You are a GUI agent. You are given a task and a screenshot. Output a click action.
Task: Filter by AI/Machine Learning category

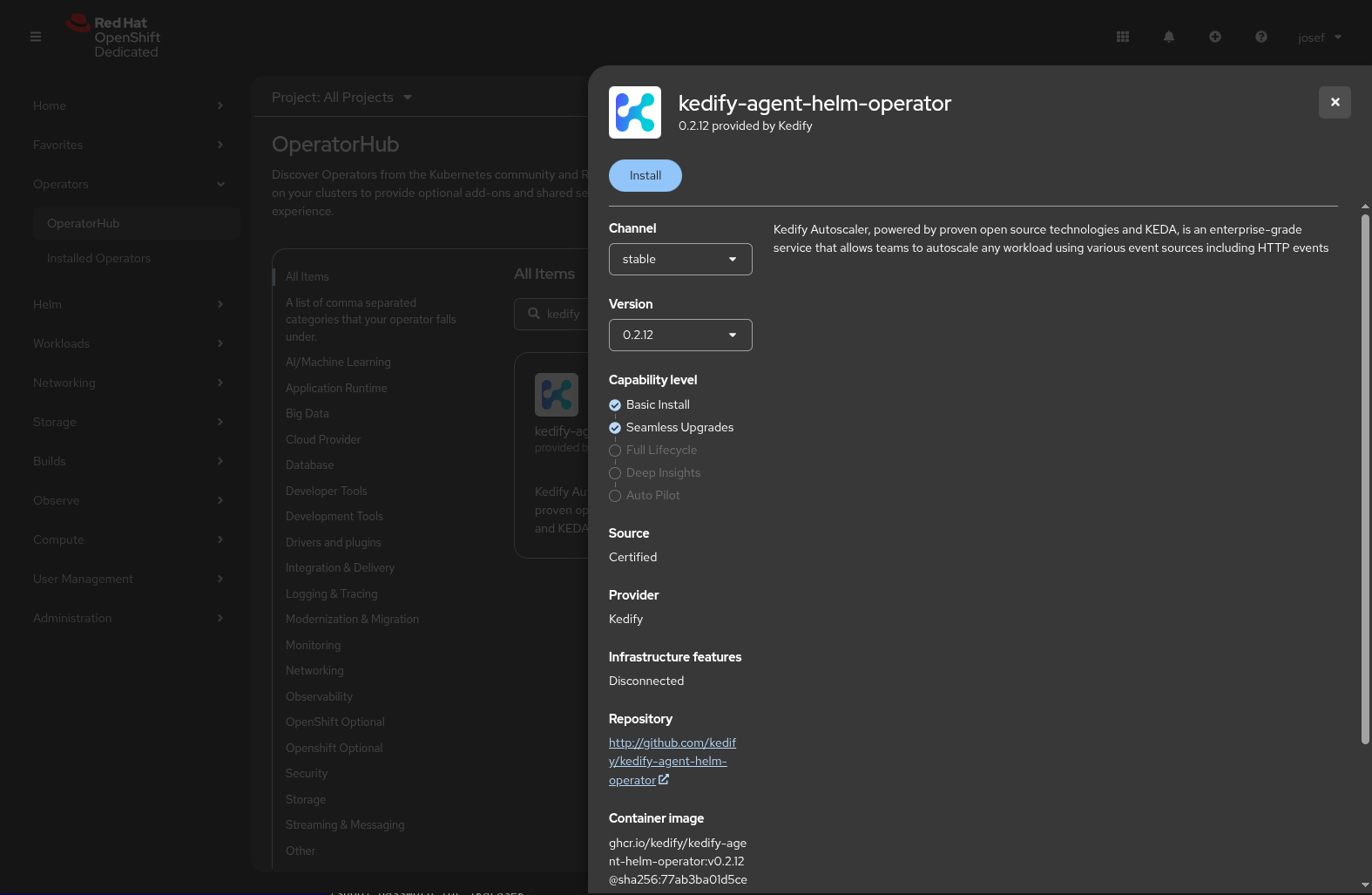338,362
